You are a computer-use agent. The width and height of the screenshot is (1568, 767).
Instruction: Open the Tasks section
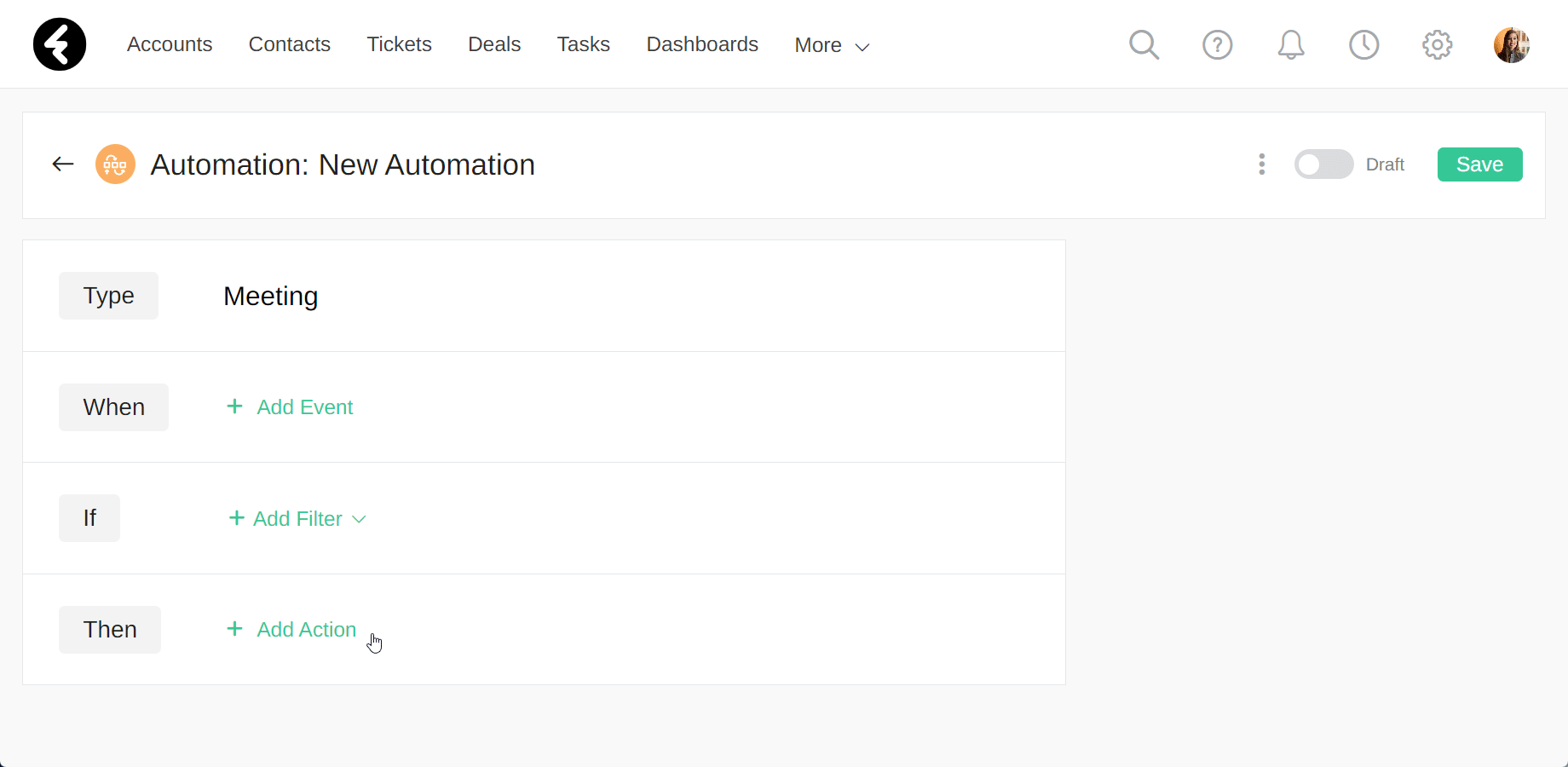point(583,44)
